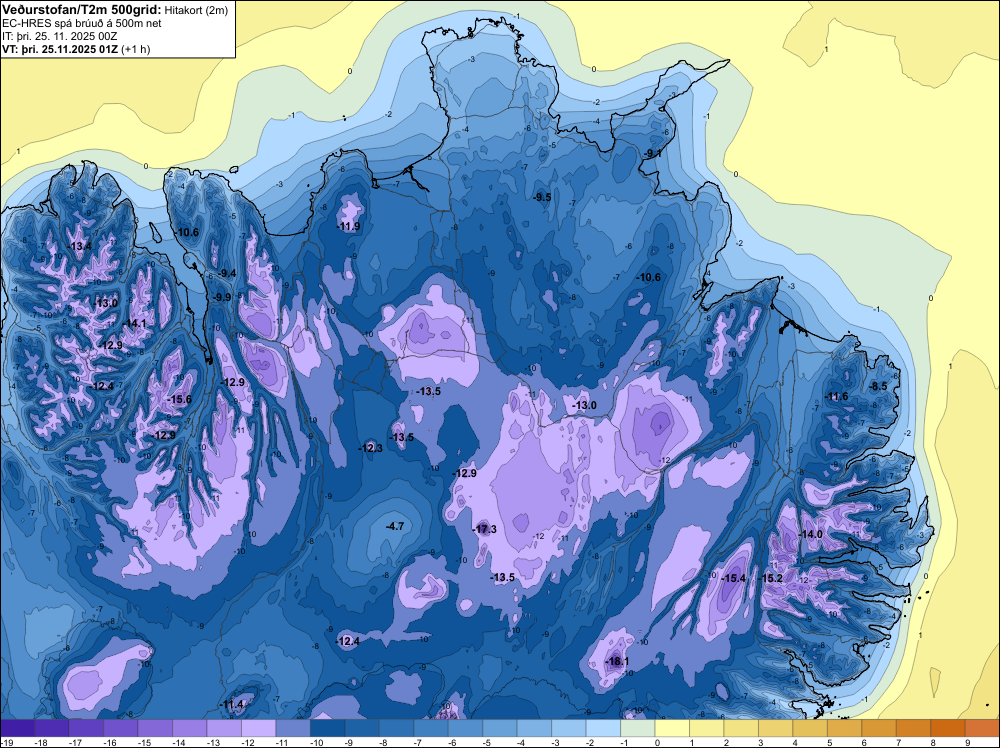The image size is (1000, 748).
Task: Select the -9.4 temperature label
Action: (x=227, y=274)
